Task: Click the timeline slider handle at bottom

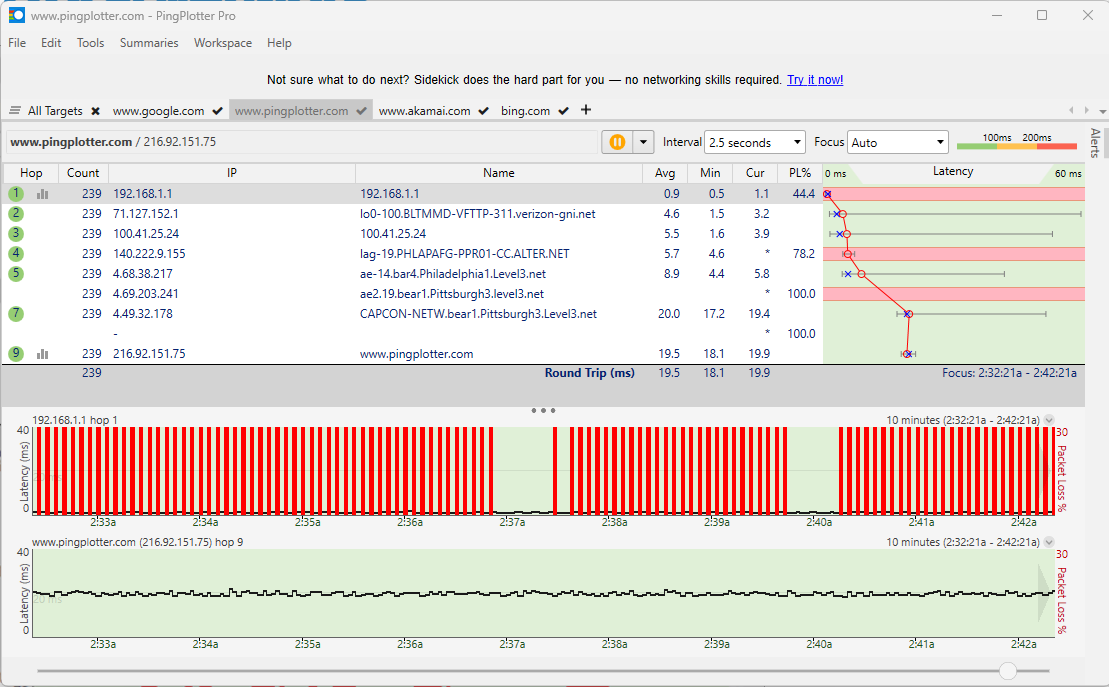Action: coord(1008,670)
